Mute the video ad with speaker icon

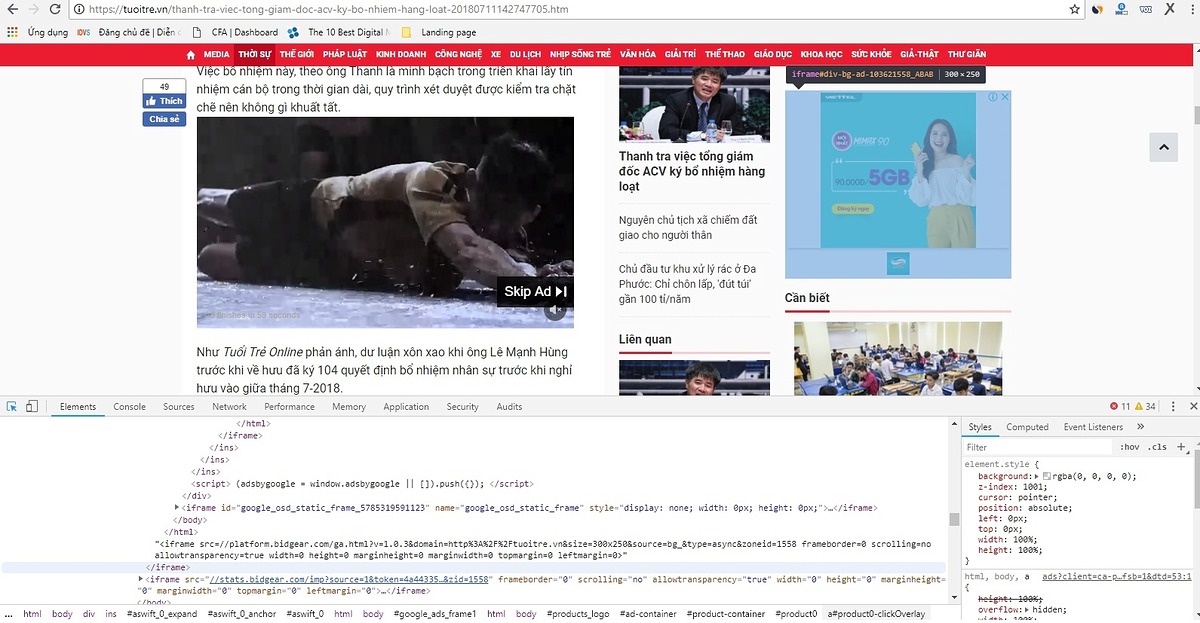pyautogui.click(x=555, y=311)
